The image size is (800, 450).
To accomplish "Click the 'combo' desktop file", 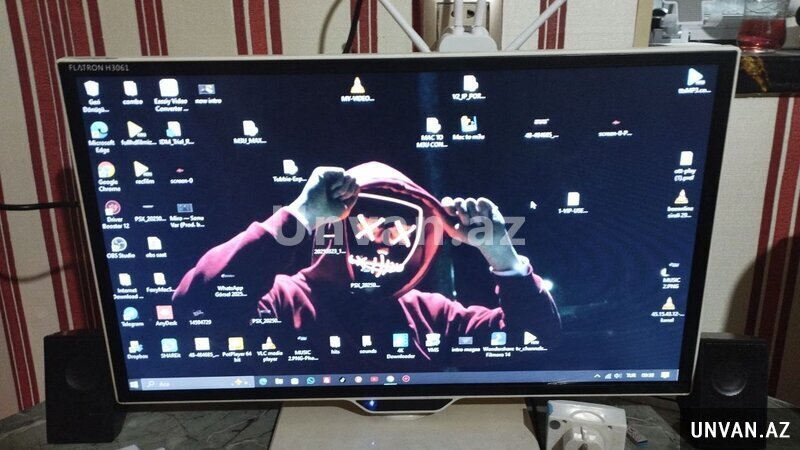I will (x=132, y=93).
